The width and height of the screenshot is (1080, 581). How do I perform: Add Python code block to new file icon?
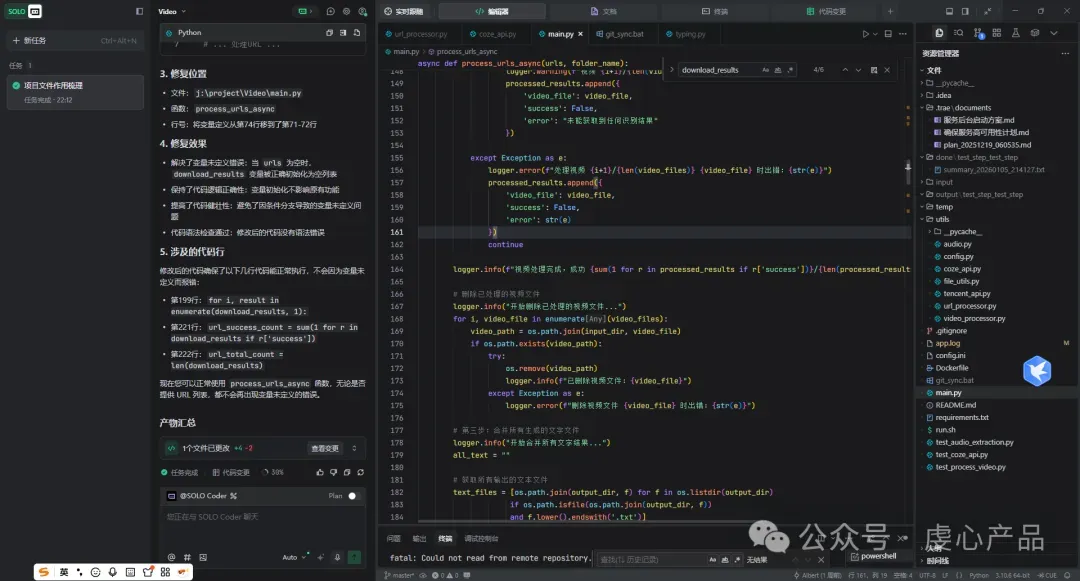(357, 32)
